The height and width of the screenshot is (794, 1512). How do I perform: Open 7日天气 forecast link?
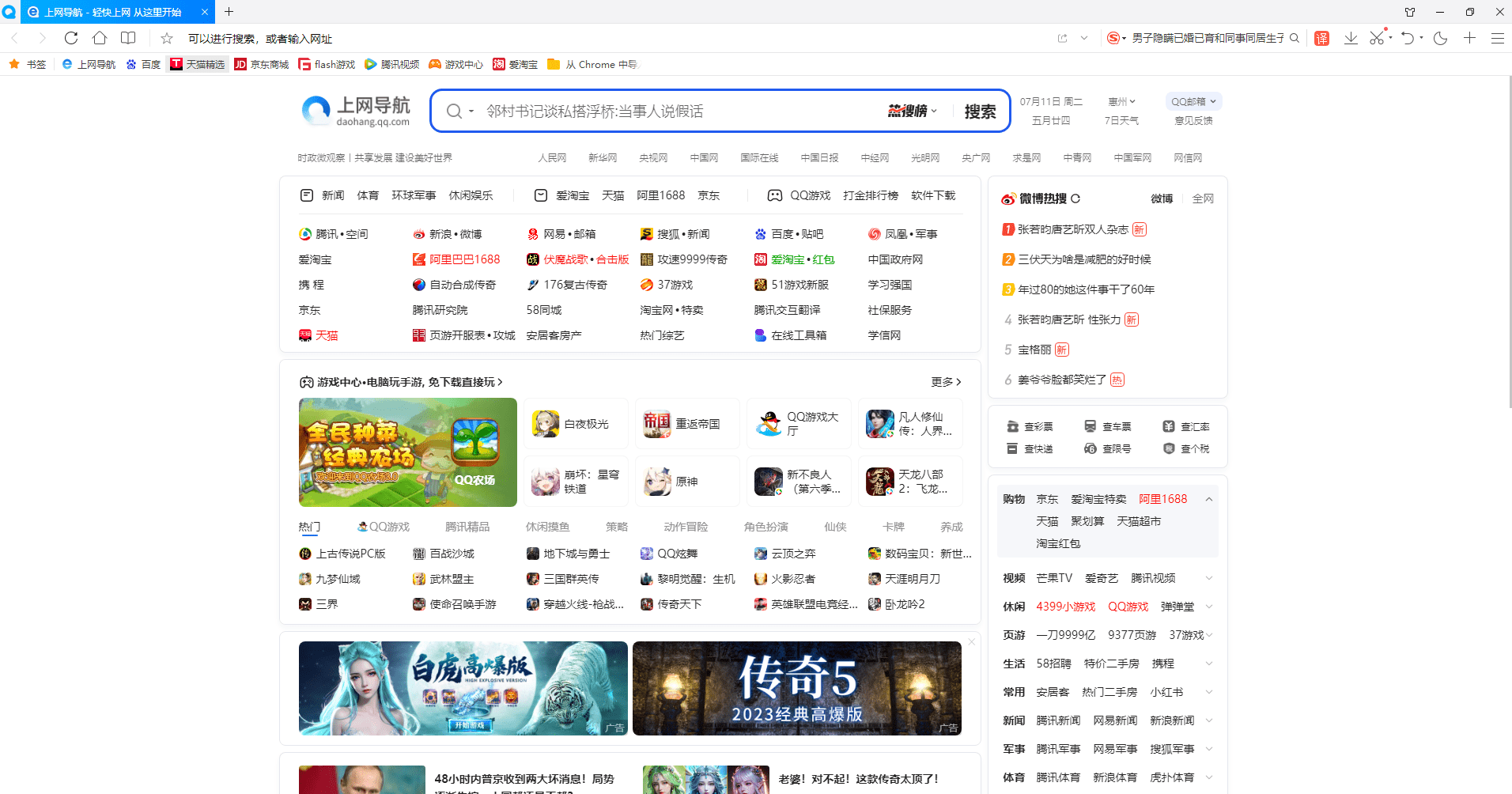[1121, 121]
